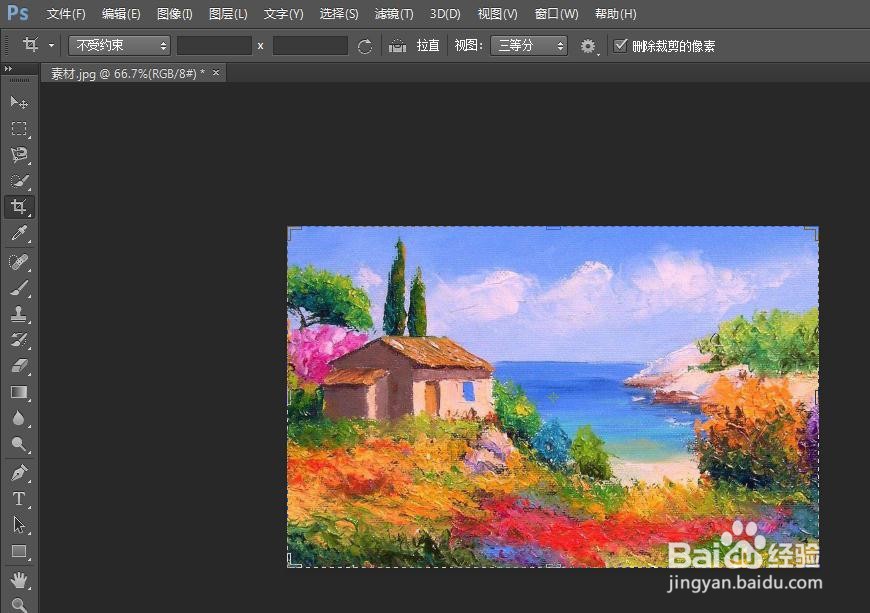
Task: Click the crop height input field
Action: pyautogui.click(x=310, y=45)
